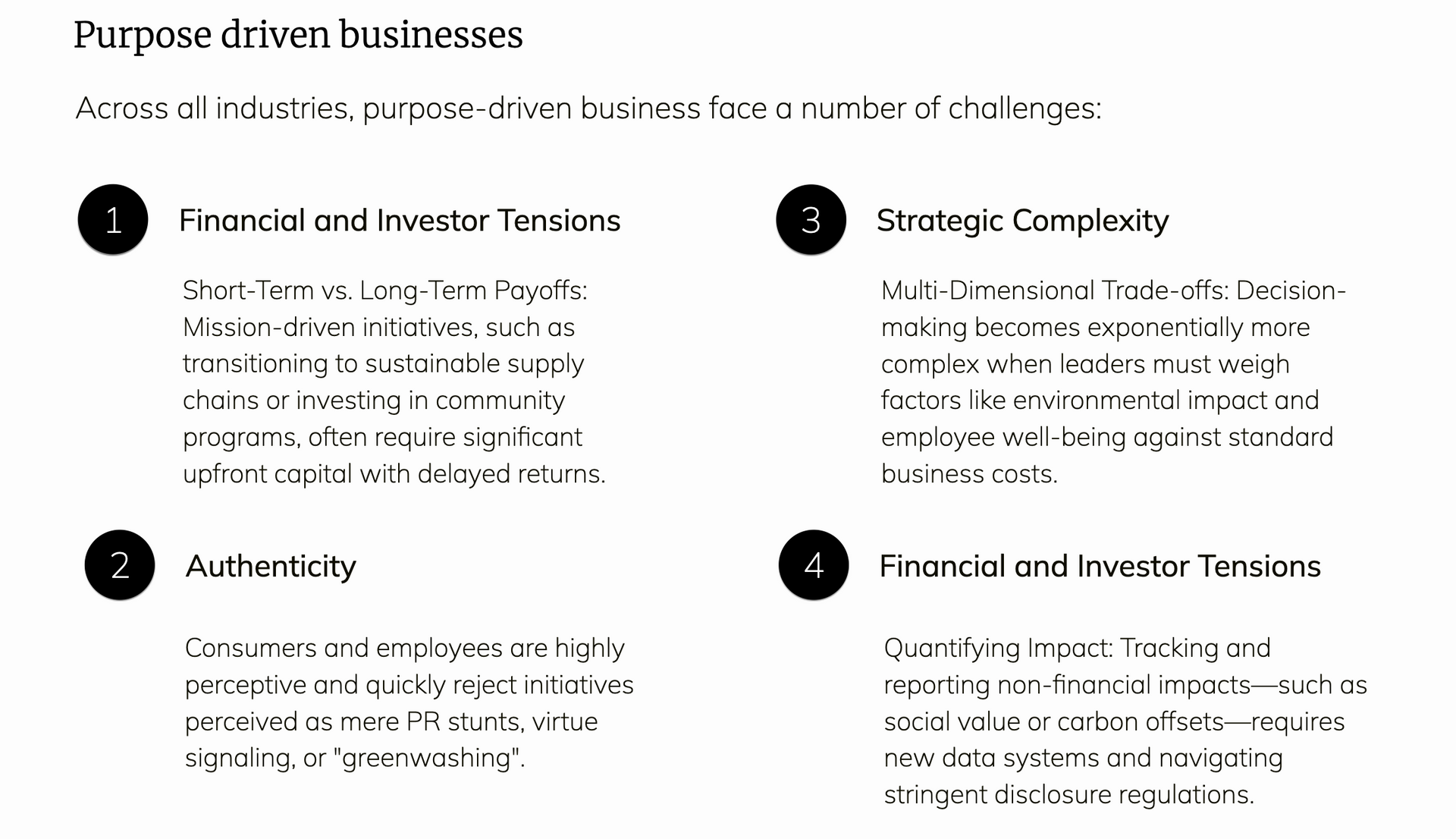Image resolution: width=1456 pixels, height=839 pixels.
Task: Select the Strategic Complexity heading
Action: (1022, 222)
